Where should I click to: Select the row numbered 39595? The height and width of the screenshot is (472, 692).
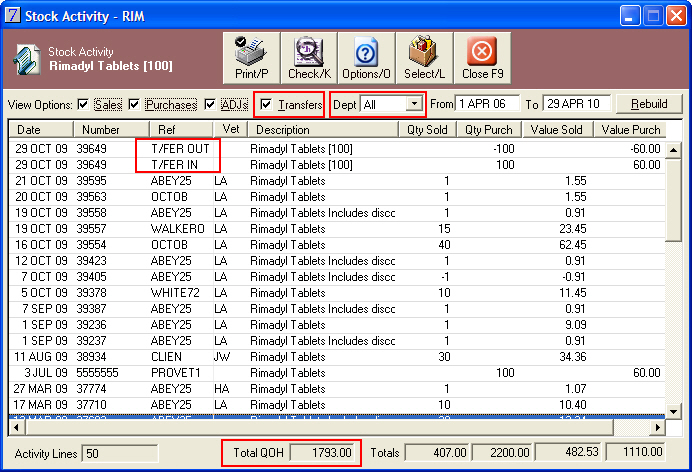click(337, 181)
